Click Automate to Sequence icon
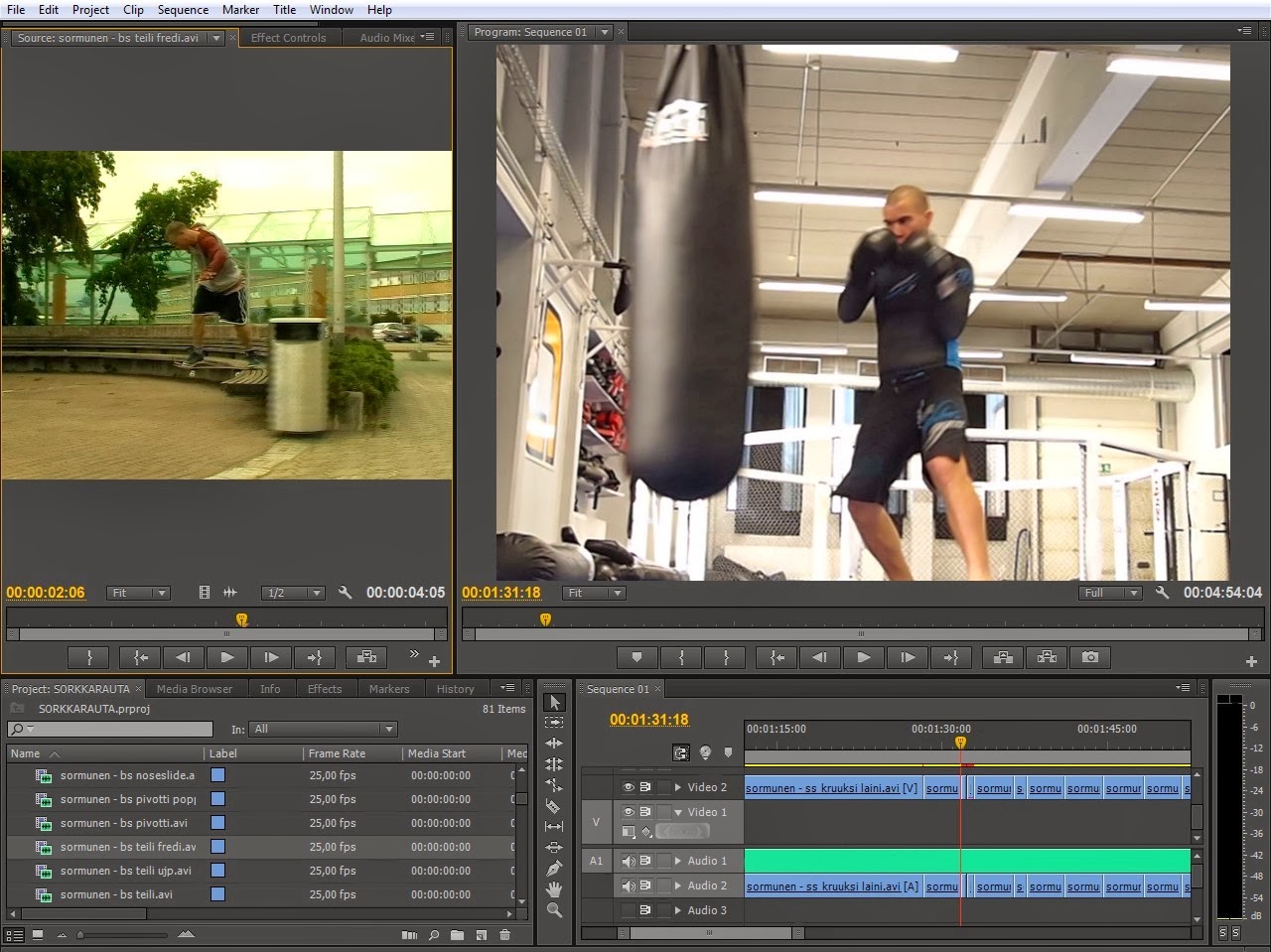This screenshot has height=952, width=1271. pyautogui.click(x=409, y=935)
